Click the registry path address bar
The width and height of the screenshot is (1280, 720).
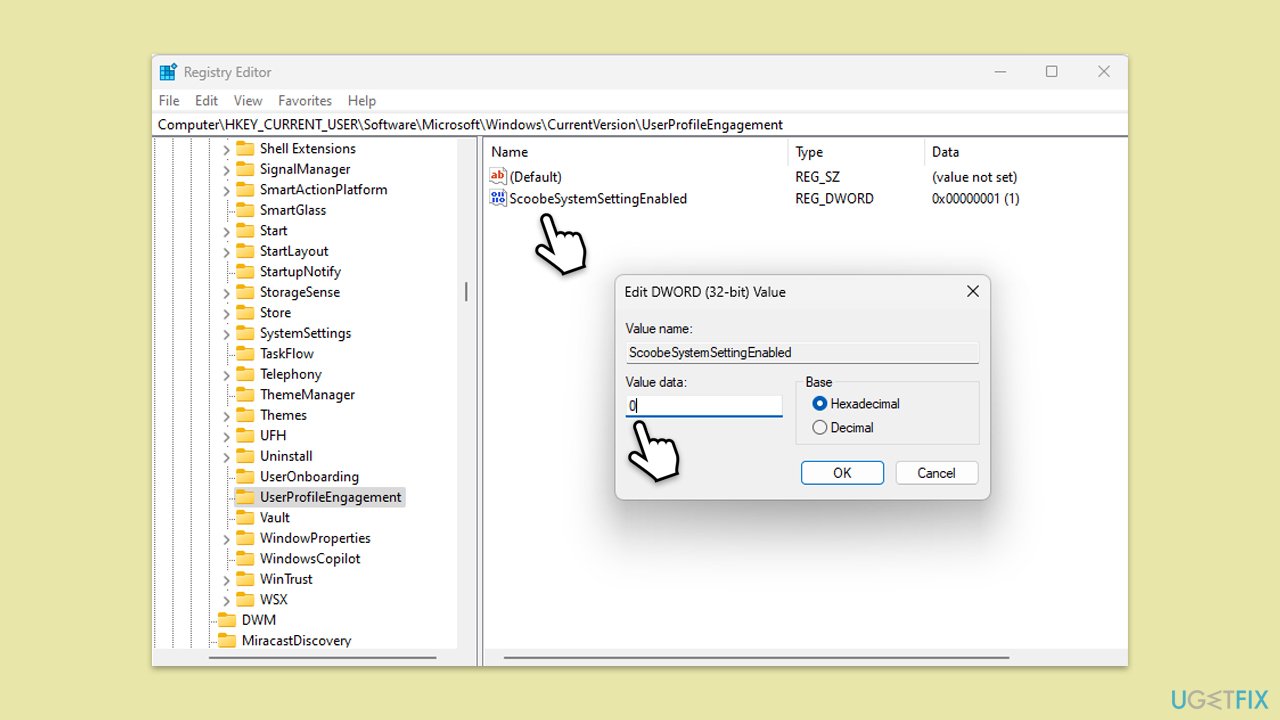click(640, 124)
